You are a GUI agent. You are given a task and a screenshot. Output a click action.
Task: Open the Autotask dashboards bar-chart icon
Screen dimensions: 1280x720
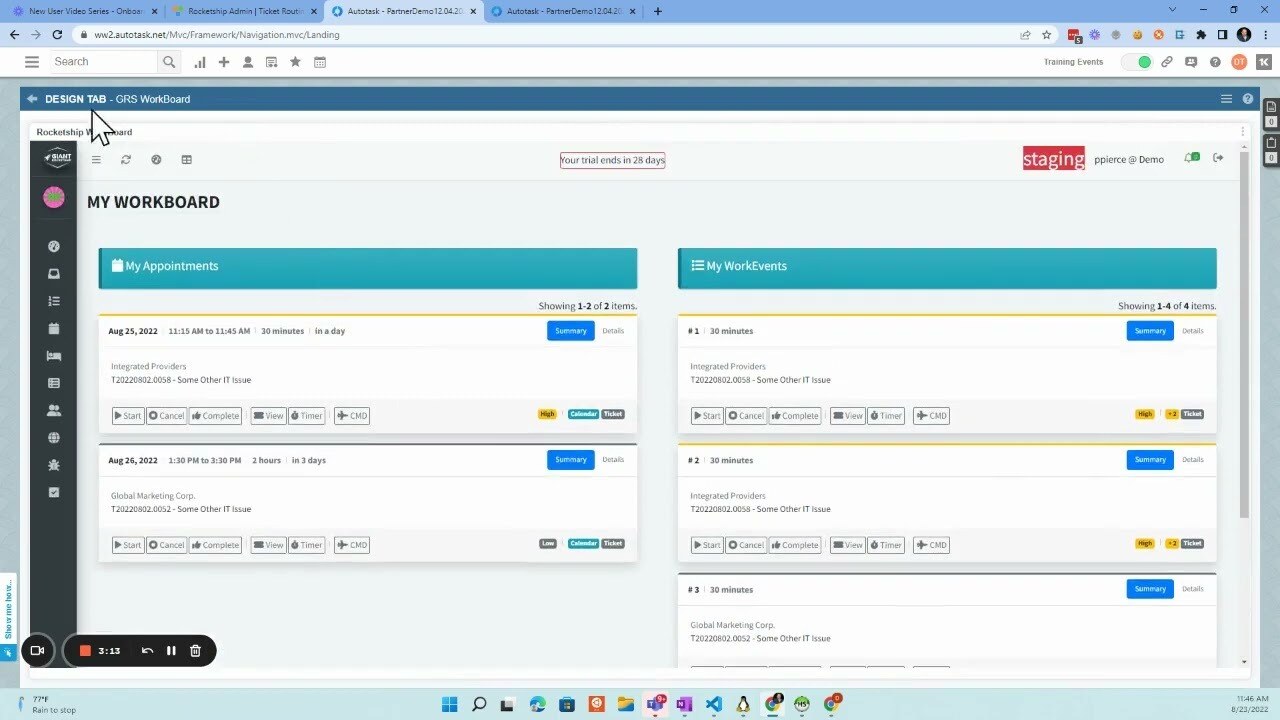coord(200,62)
